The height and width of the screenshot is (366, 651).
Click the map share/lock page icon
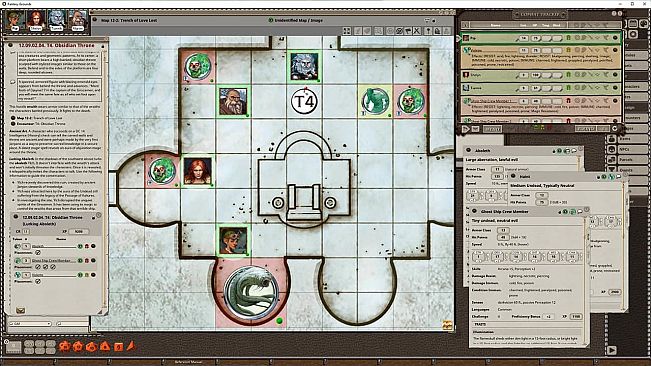click(438, 31)
